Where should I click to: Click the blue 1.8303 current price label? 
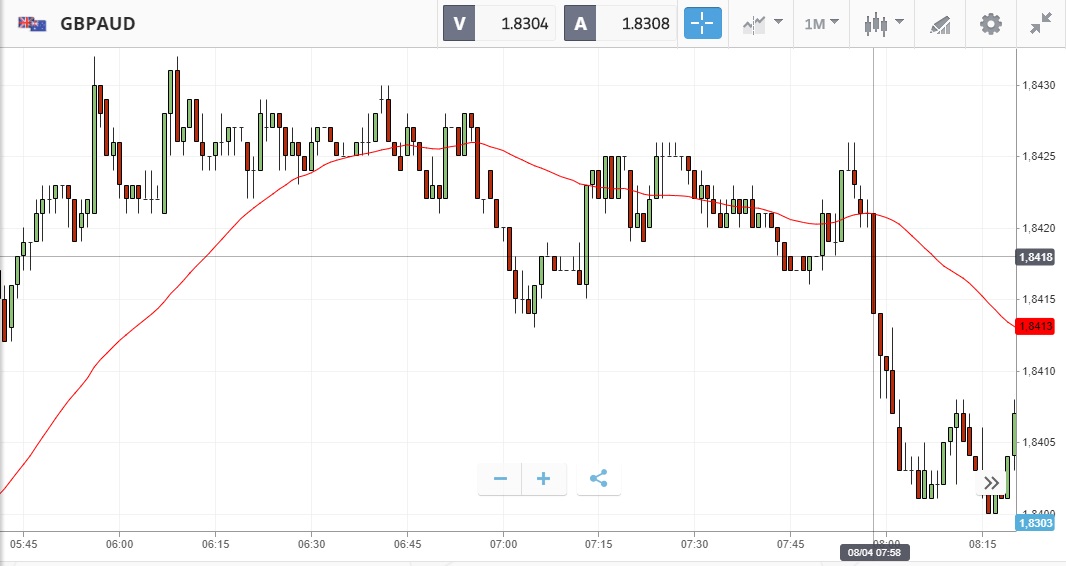point(1035,523)
